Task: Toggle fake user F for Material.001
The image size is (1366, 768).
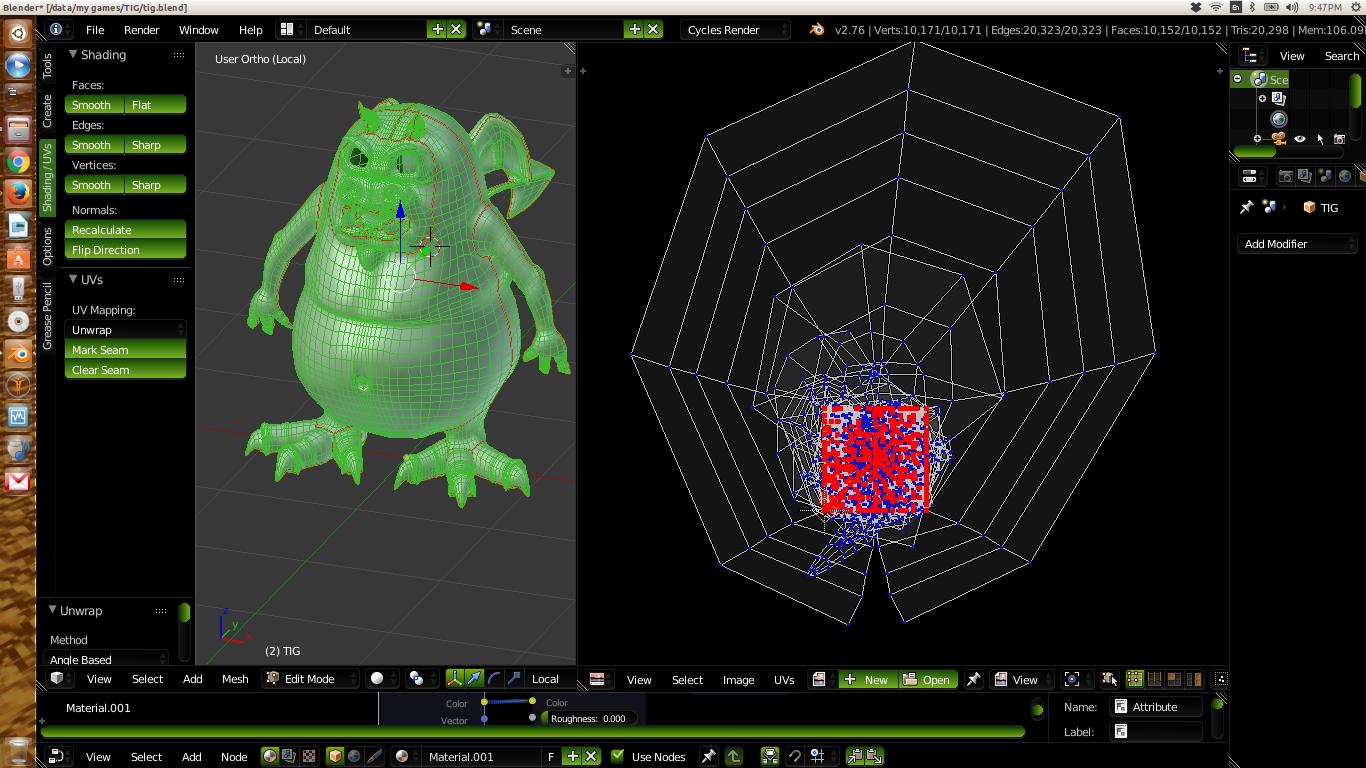Action: click(x=551, y=756)
